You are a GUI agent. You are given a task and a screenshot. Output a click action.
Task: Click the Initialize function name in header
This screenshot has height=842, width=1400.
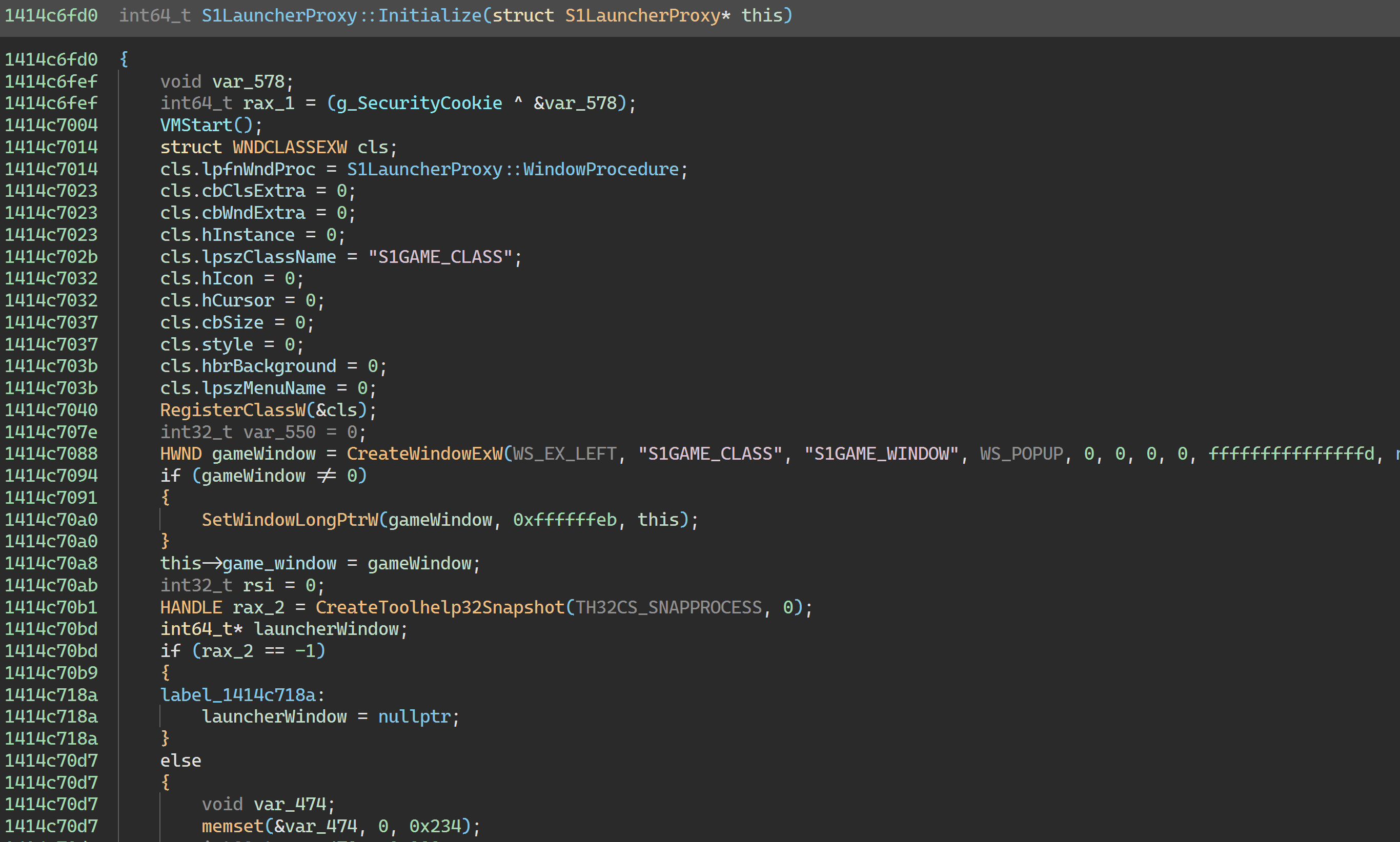[x=430, y=15]
